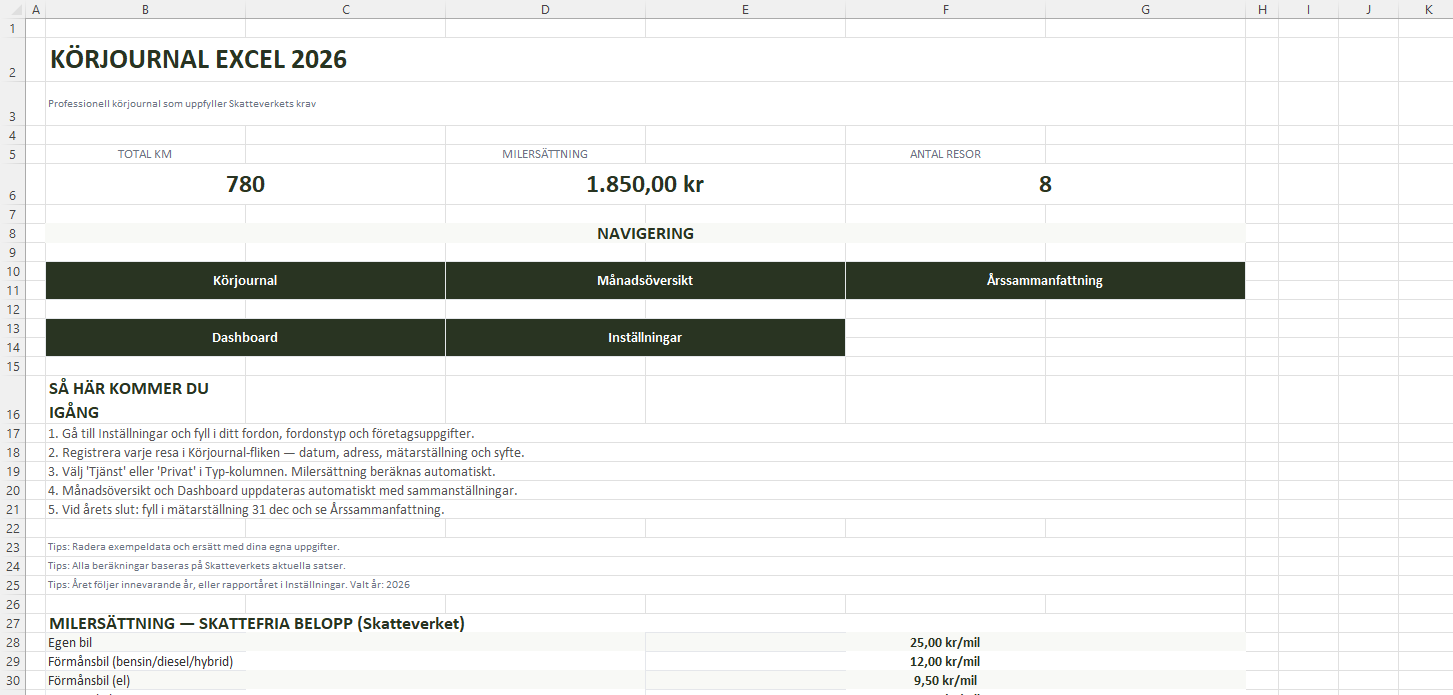
Task: Select column D header
Action: pyautogui.click(x=546, y=9)
